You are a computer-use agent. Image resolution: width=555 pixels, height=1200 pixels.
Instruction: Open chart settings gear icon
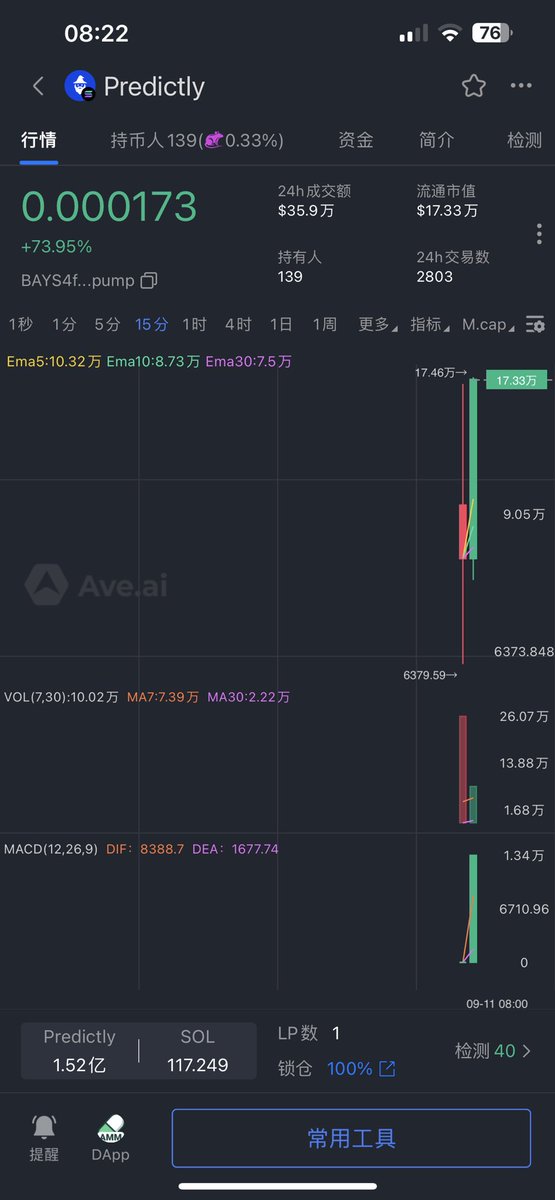[536, 324]
